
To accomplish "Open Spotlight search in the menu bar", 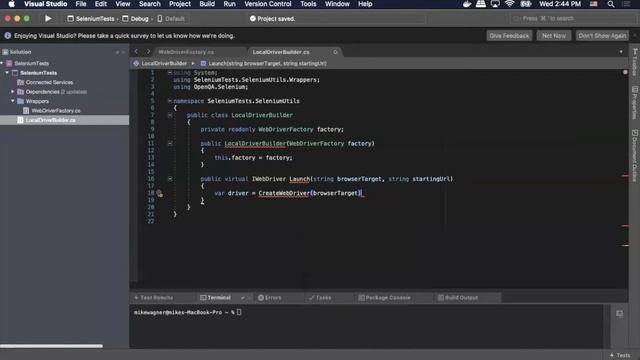I will point(611,4).
